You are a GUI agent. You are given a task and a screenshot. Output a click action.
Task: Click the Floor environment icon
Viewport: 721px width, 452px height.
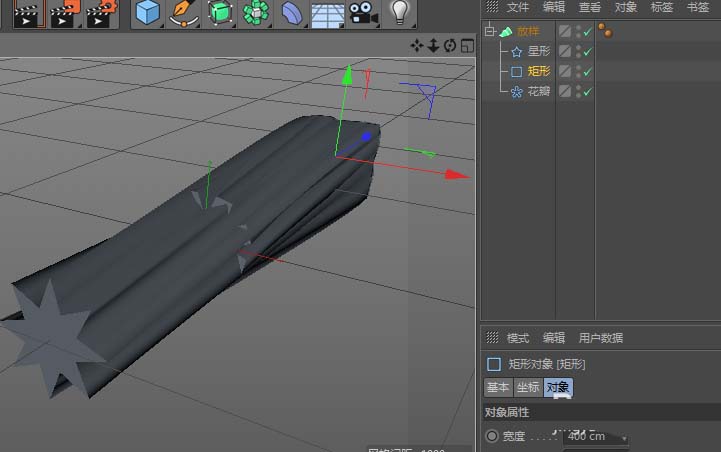point(327,13)
